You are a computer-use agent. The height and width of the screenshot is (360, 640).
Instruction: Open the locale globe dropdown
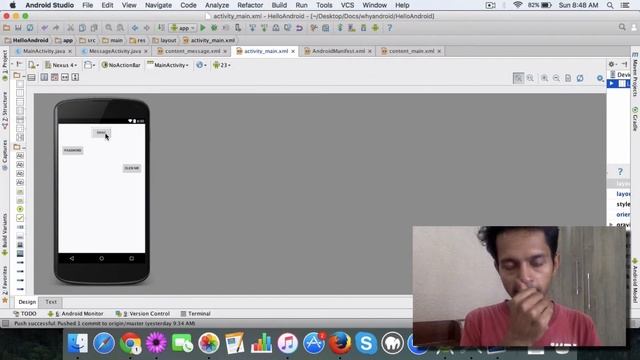tap(201, 65)
